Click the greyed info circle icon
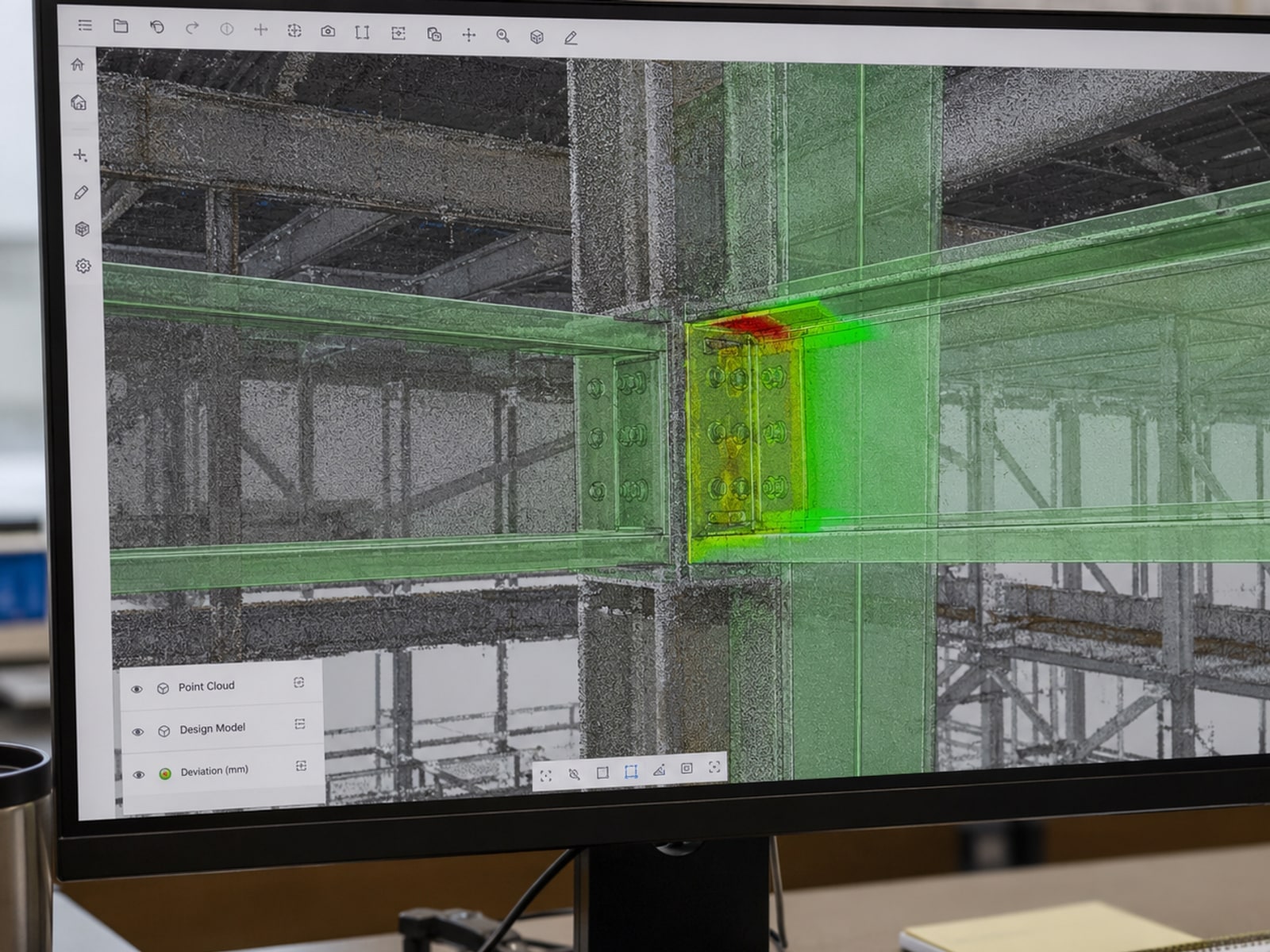The image size is (1270, 952). (x=226, y=29)
